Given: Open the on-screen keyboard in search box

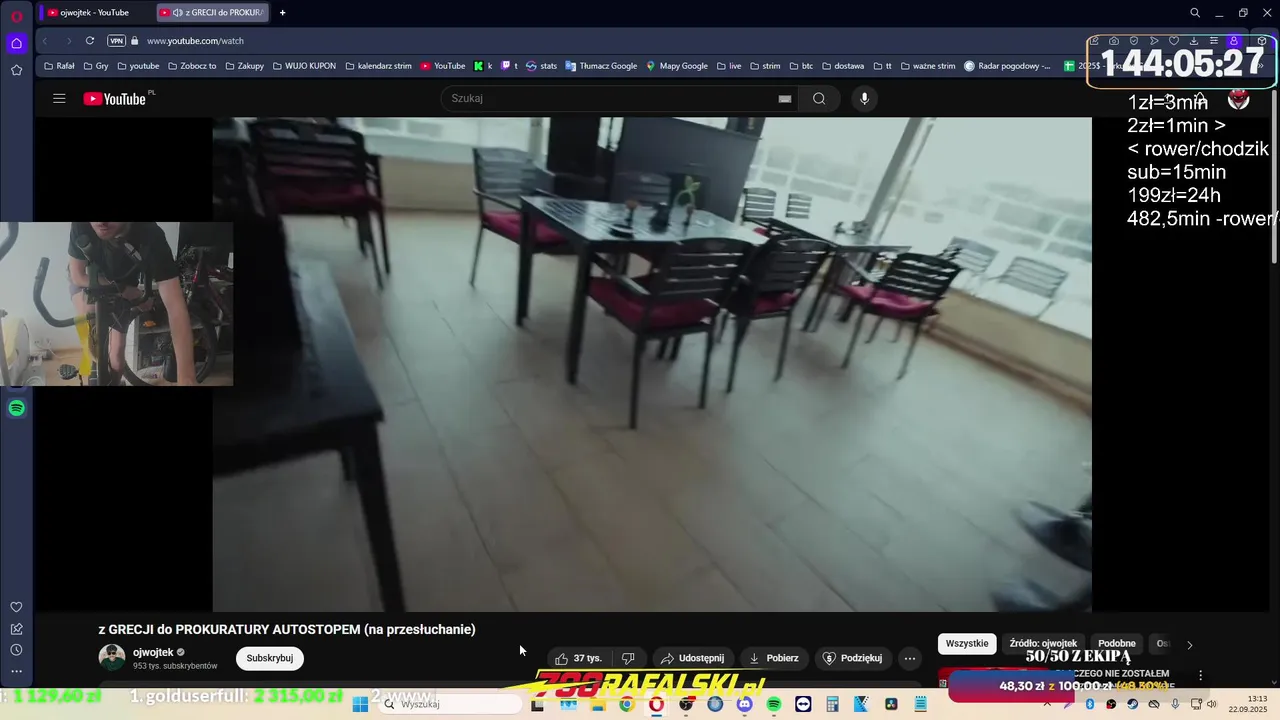Looking at the screenshot, I should point(785,98).
